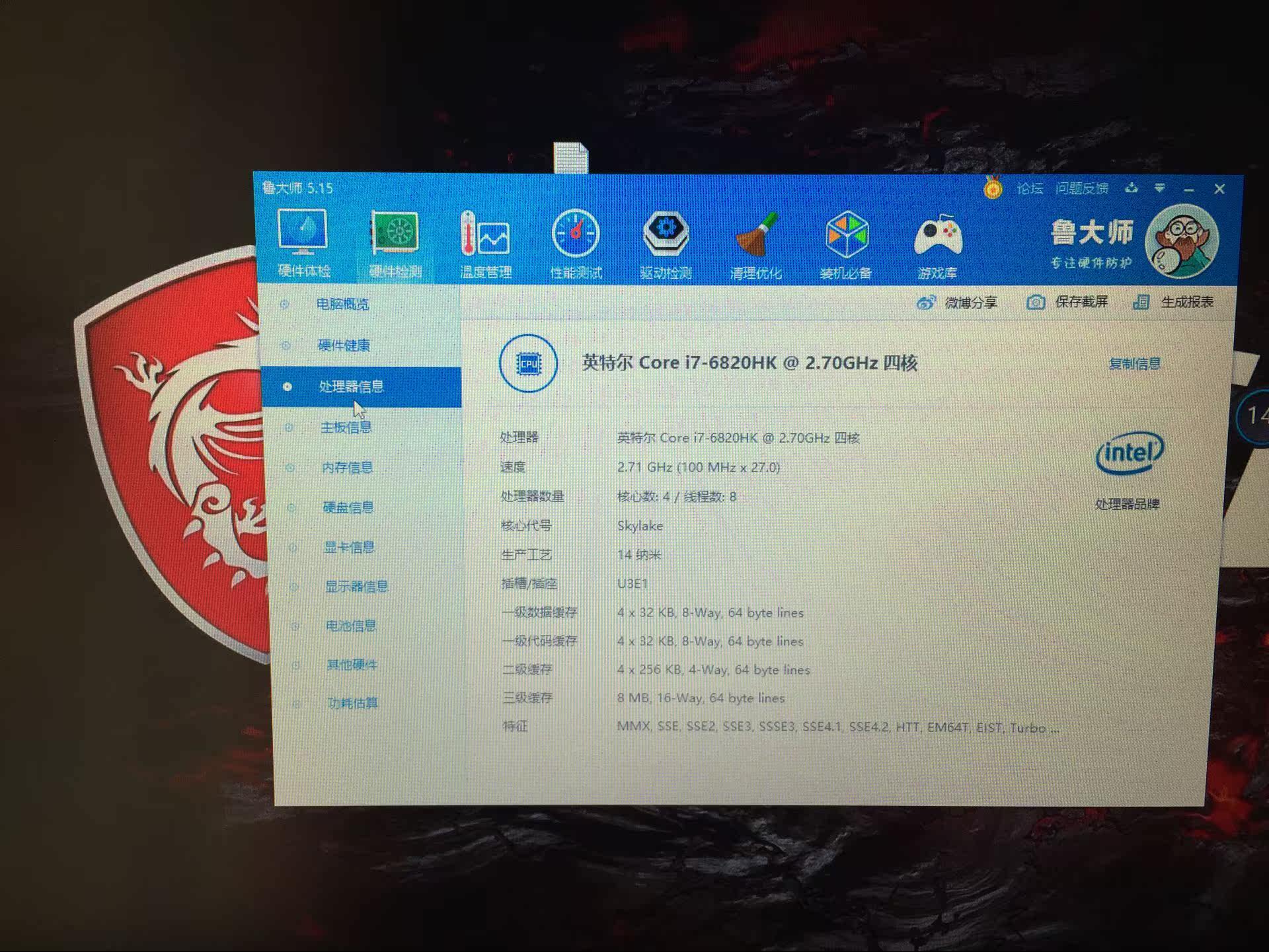
Task: Click 保存截屏 save screenshot button
Action: click(x=1067, y=302)
